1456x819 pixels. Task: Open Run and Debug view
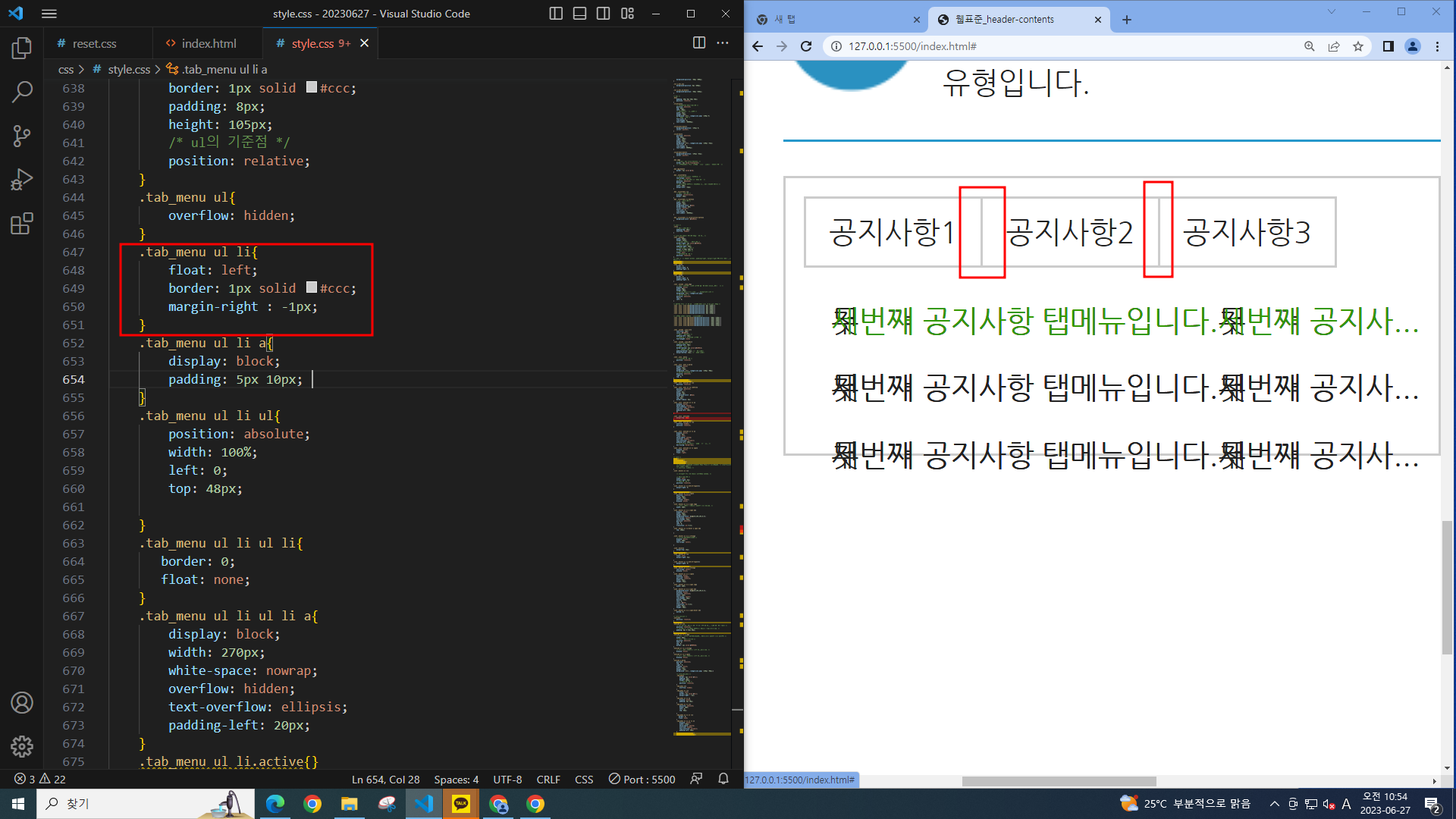[x=21, y=180]
